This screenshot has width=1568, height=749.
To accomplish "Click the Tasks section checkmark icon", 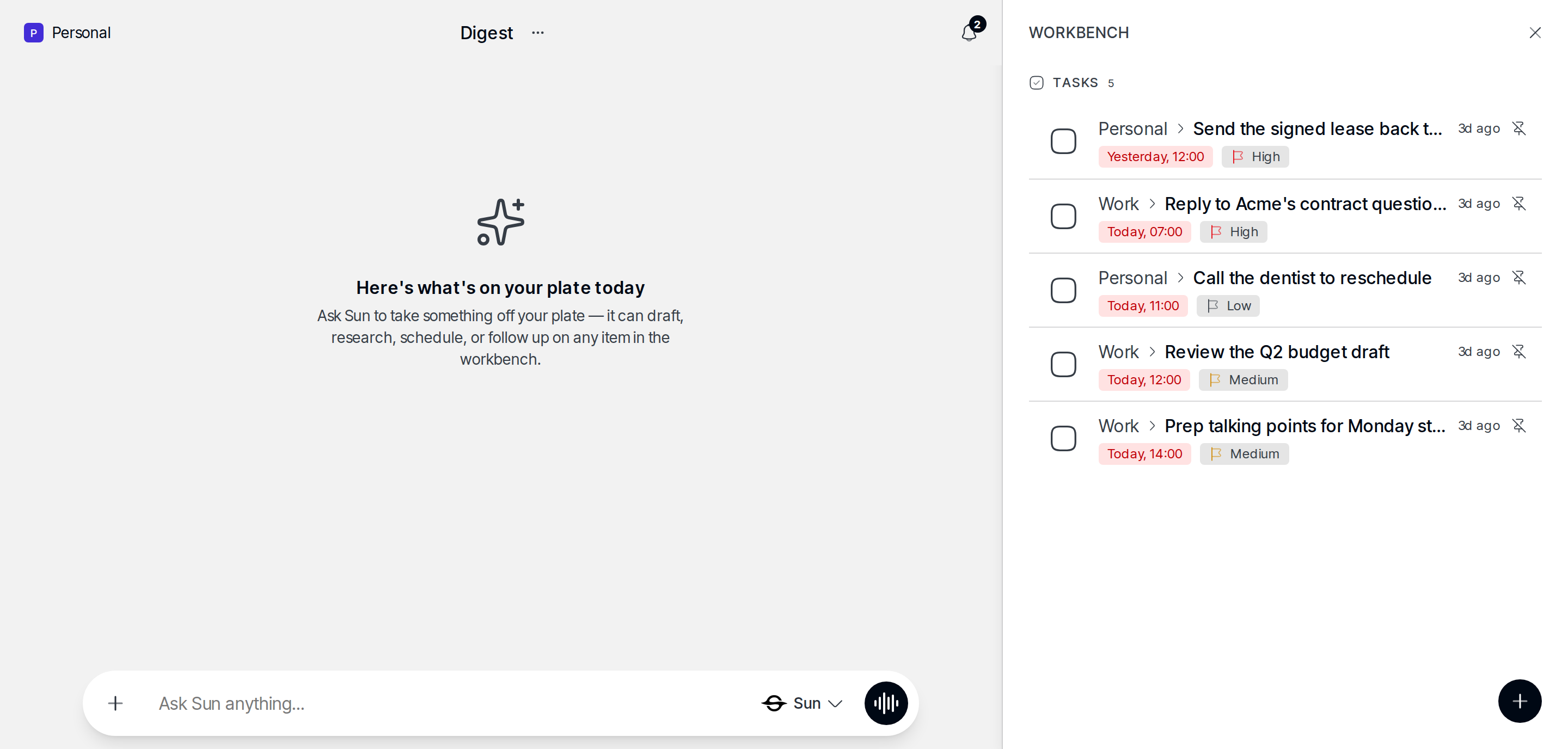I will 1037,83.
